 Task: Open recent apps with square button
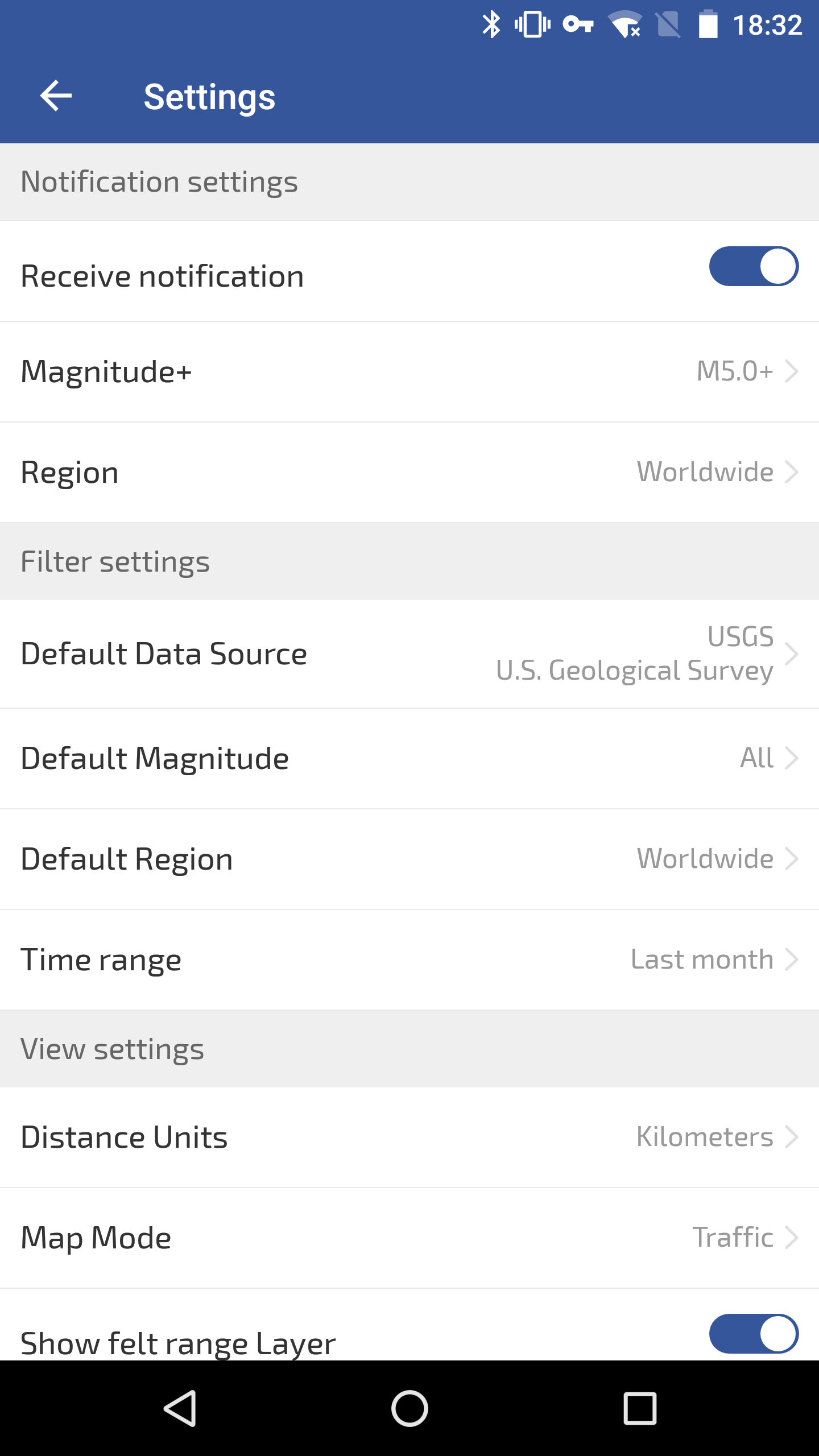point(640,1408)
